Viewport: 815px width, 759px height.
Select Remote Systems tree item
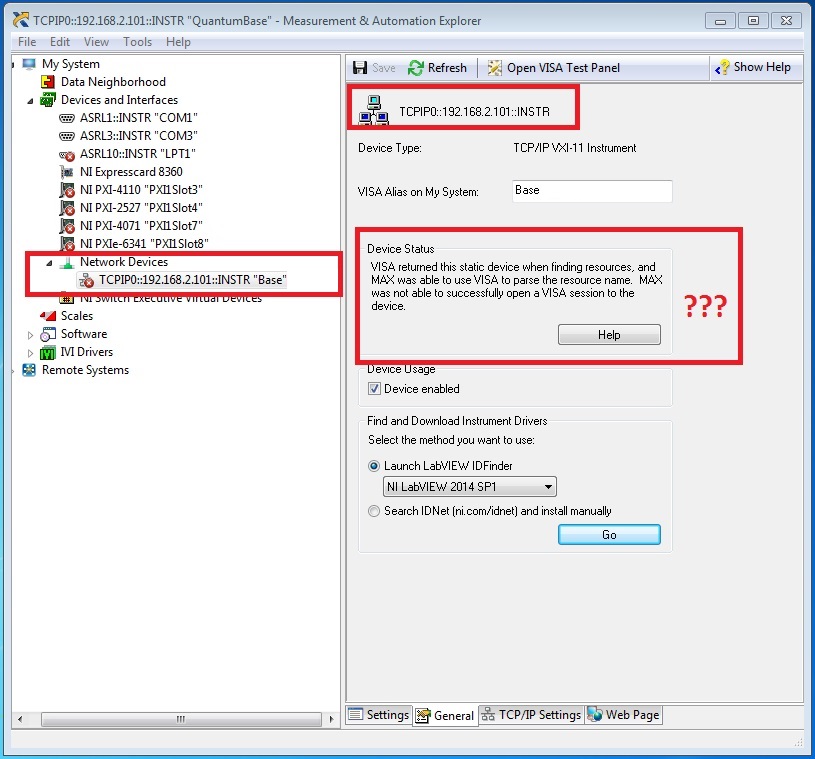point(85,370)
